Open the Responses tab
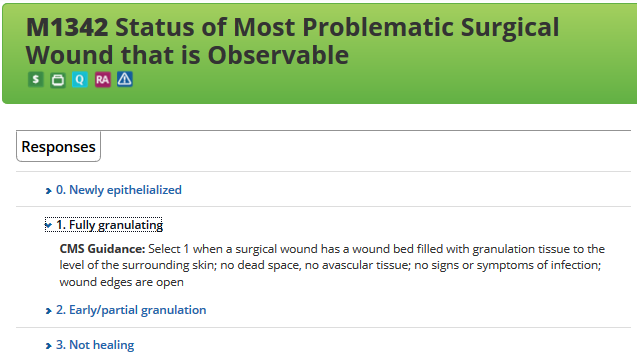This screenshot has height=364, width=637. [x=58, y=146]
